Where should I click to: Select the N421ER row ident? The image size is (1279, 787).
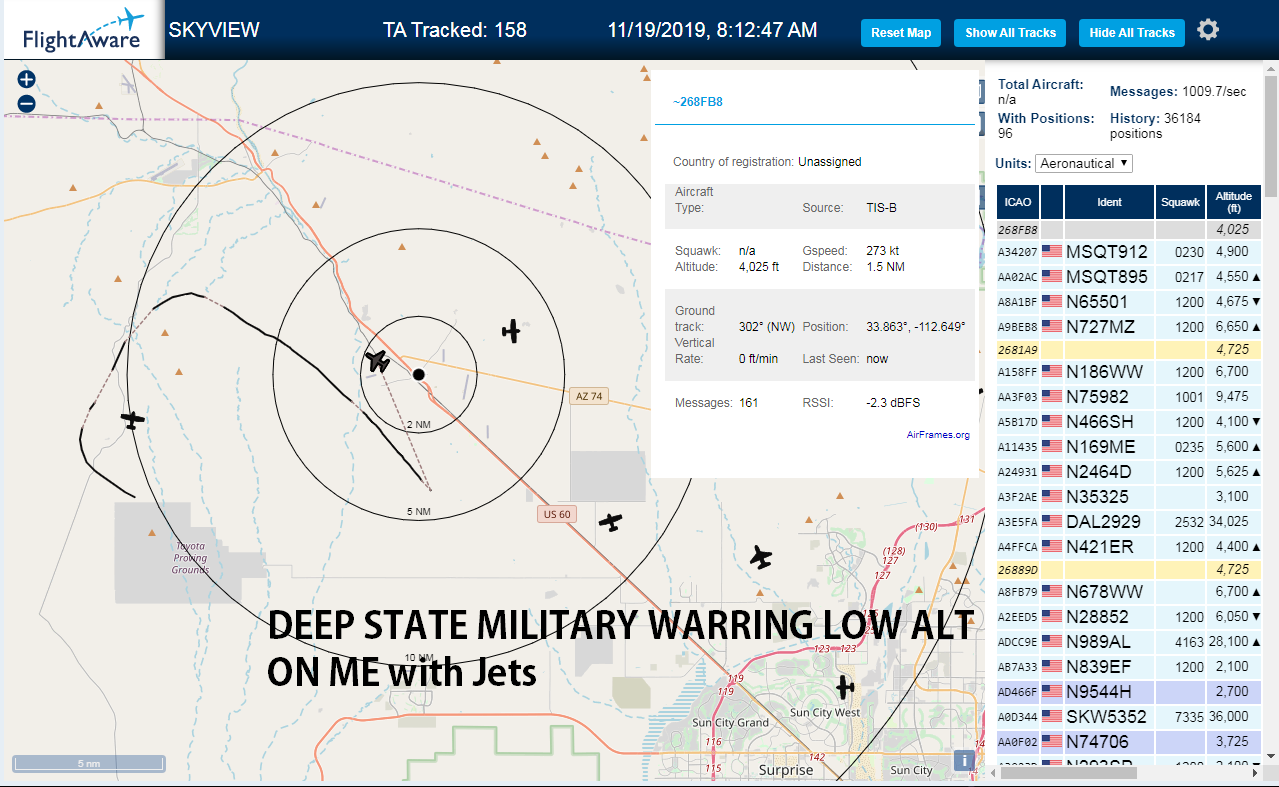click(x=1100, y=546)
